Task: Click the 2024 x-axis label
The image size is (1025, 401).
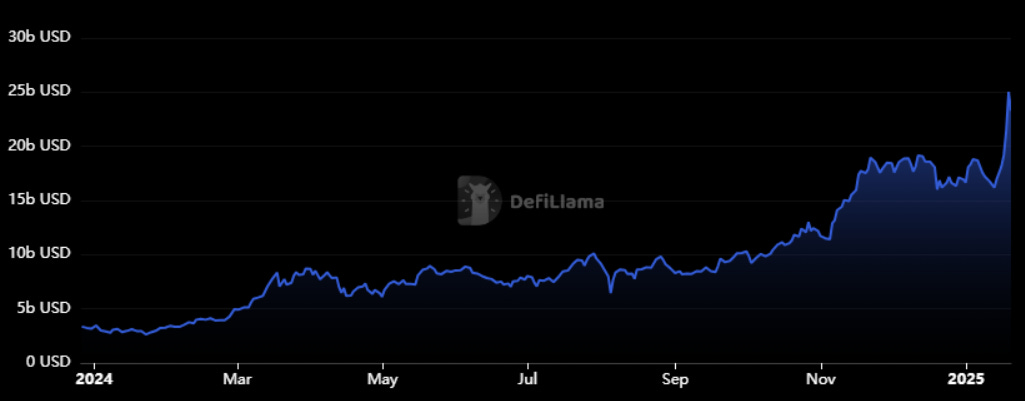Action: click(x=94, y=379)
